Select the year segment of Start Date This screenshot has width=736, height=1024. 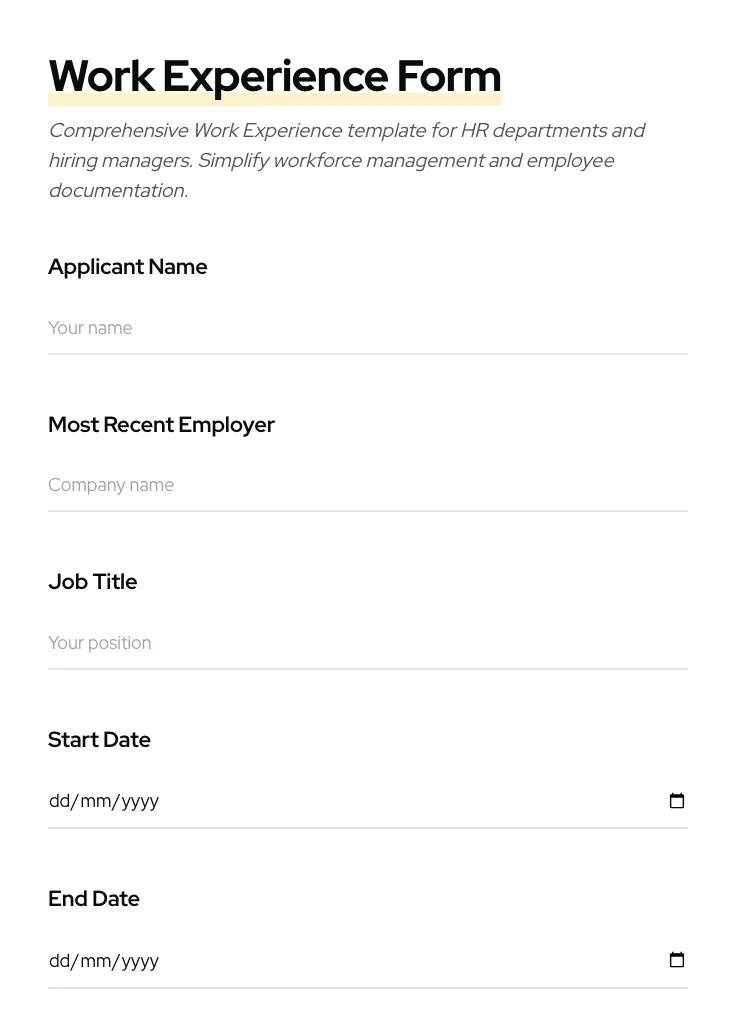click(140, 801)
